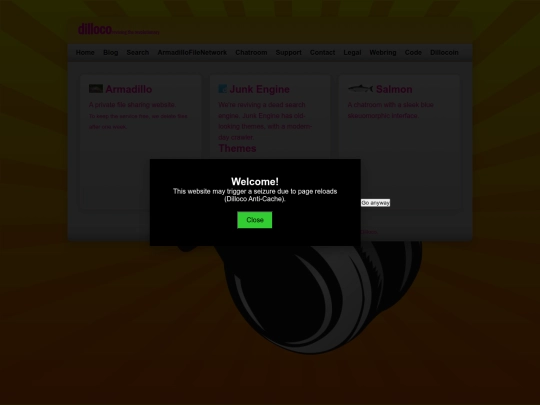Click text 'A private file sharing website.'
The height and width of the screenshot is (405, 540).
point(132,105)
